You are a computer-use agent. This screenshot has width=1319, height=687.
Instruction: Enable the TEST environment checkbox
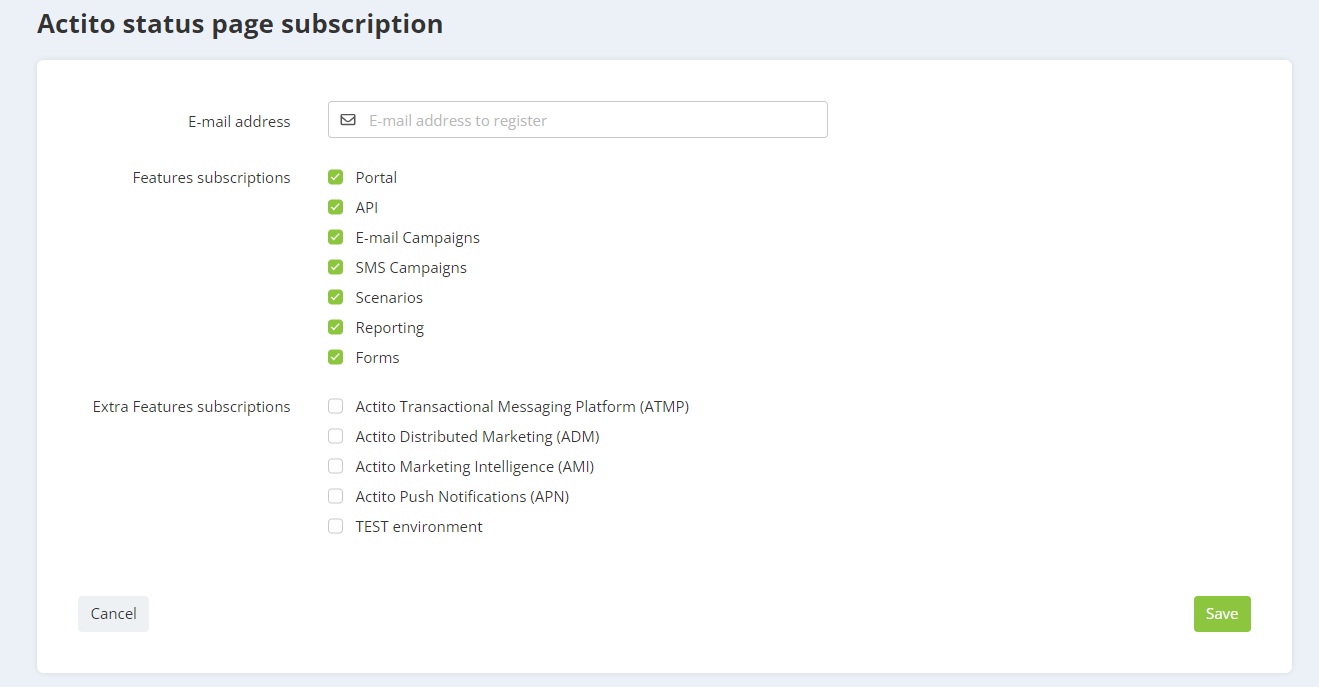pos(336,527)
